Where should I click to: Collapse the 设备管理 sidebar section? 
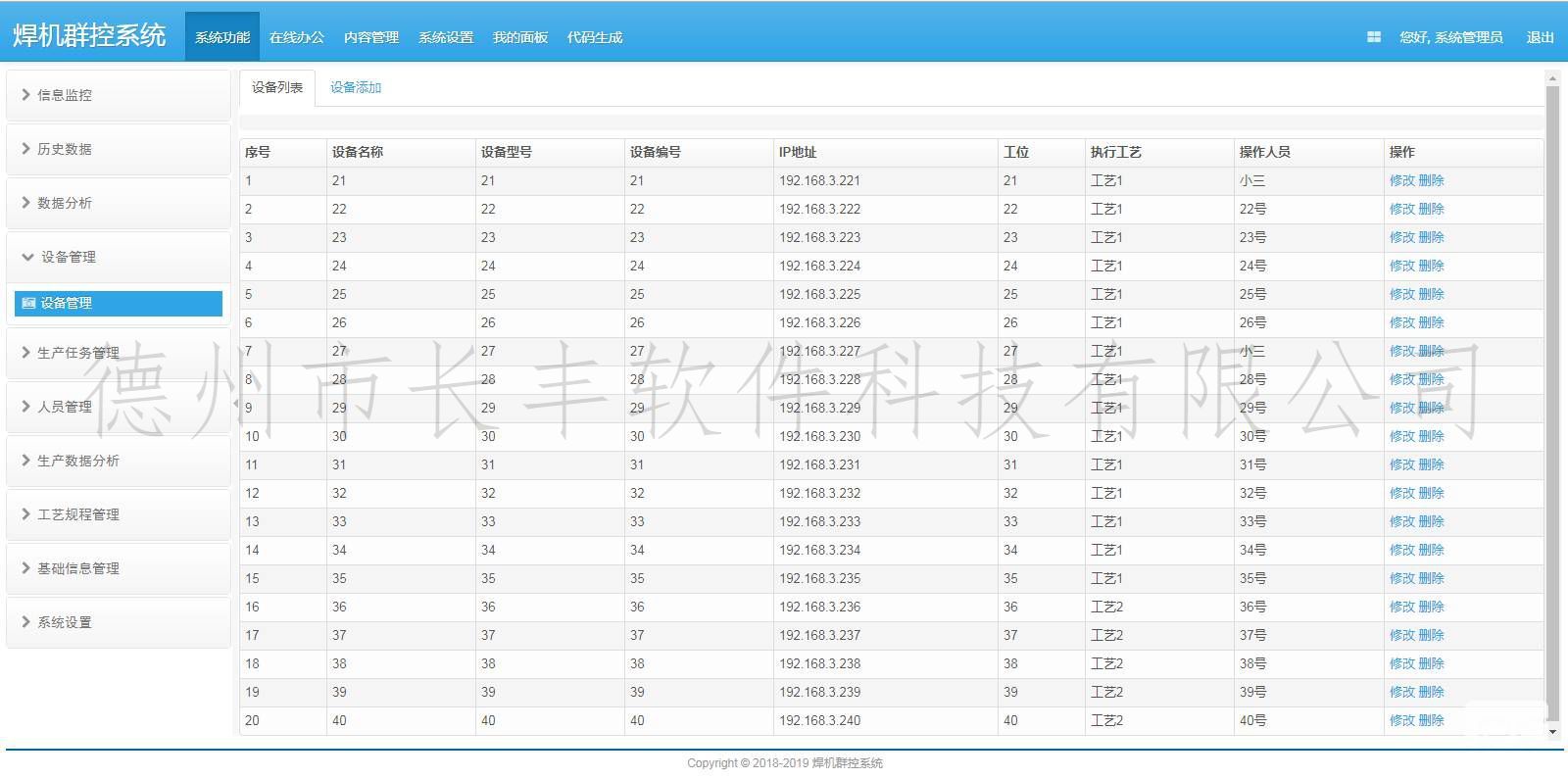coord(68,257)
